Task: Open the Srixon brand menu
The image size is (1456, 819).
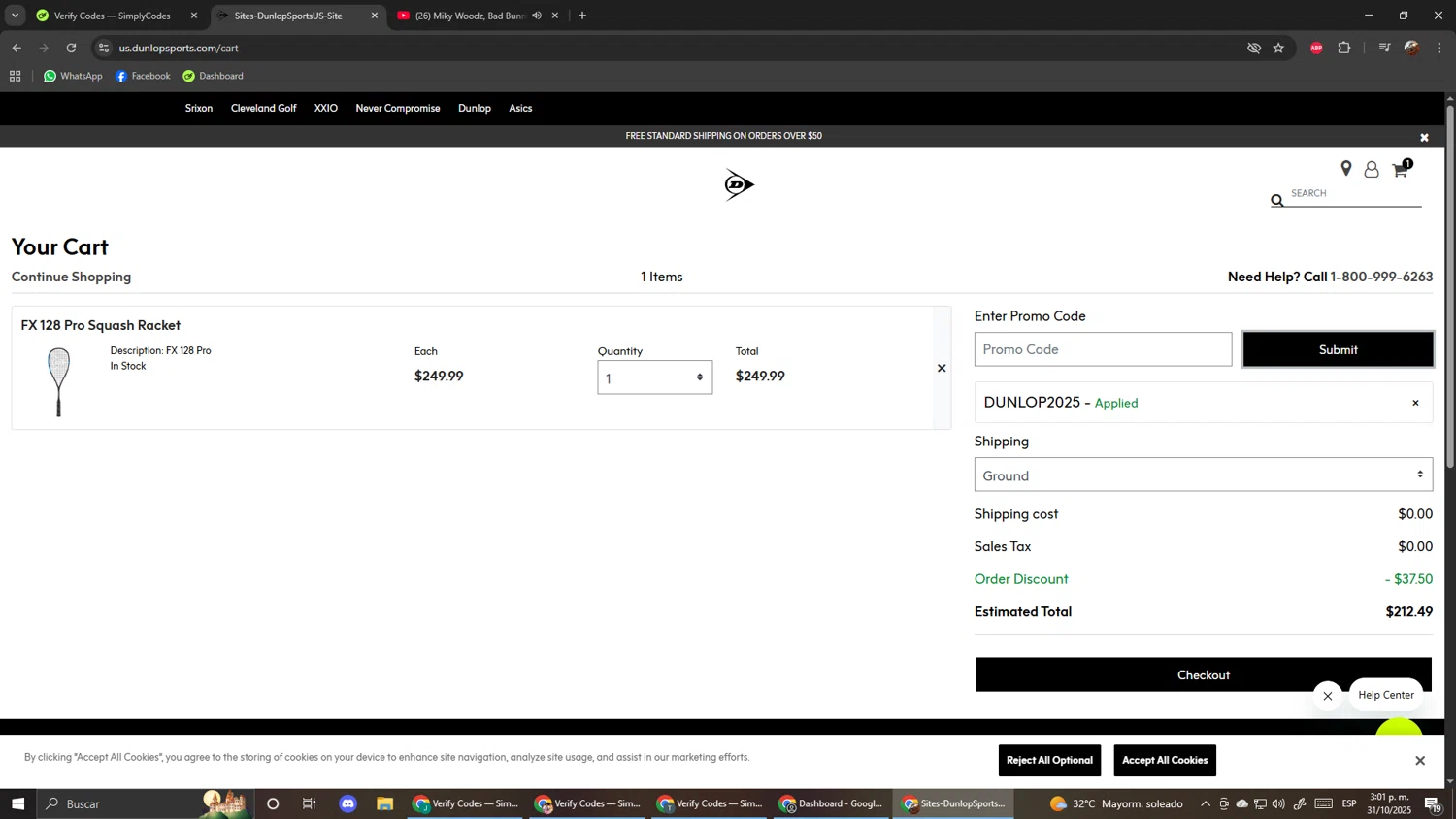Action: click(x=199, y=108)
